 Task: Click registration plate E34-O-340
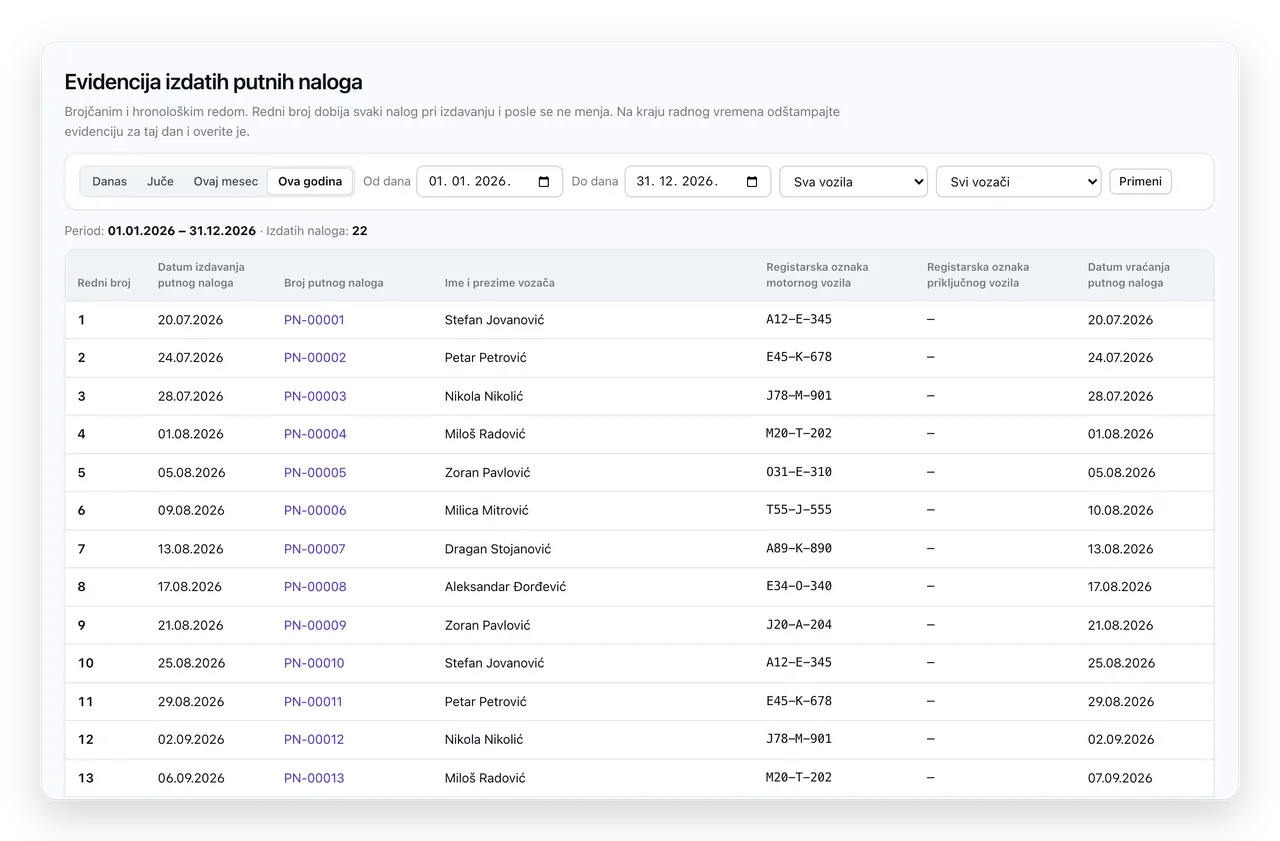point(799,587)
